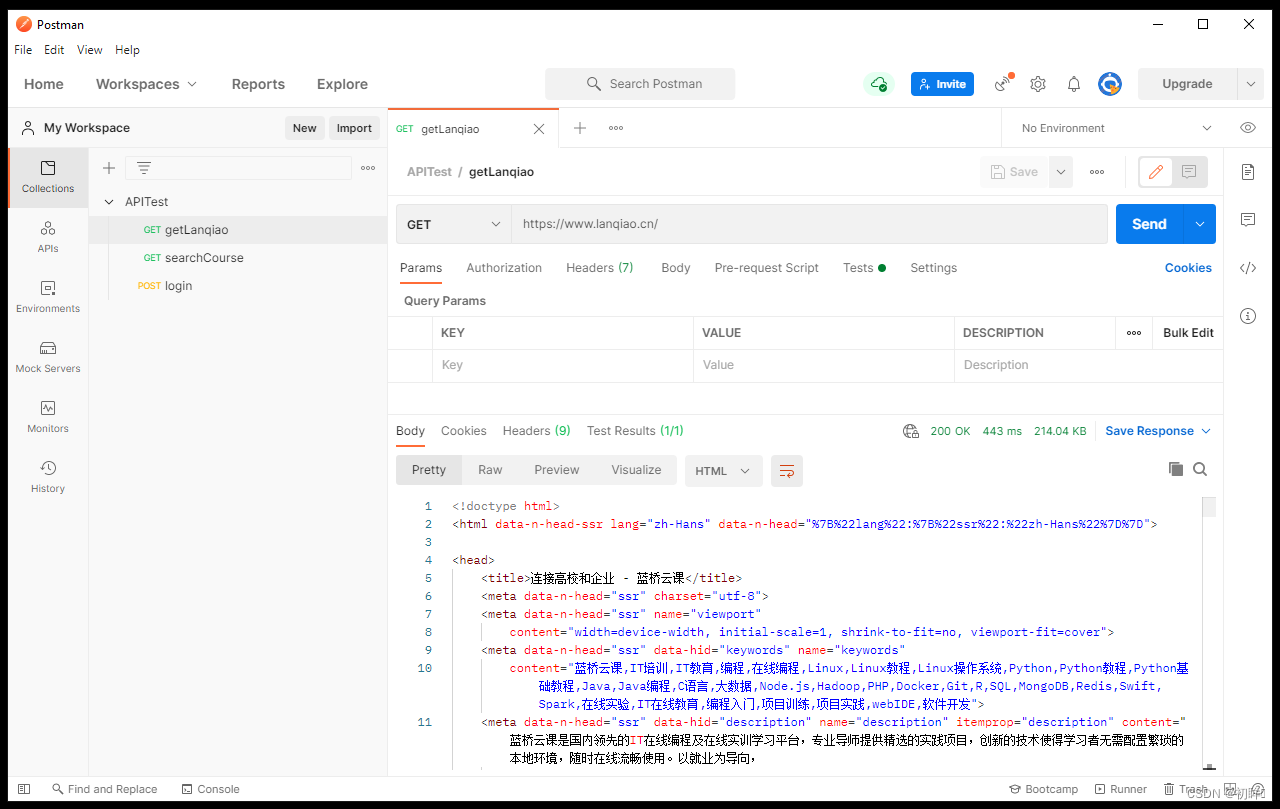Open the Save button dropdown arrow

[x=1061, y=172]
